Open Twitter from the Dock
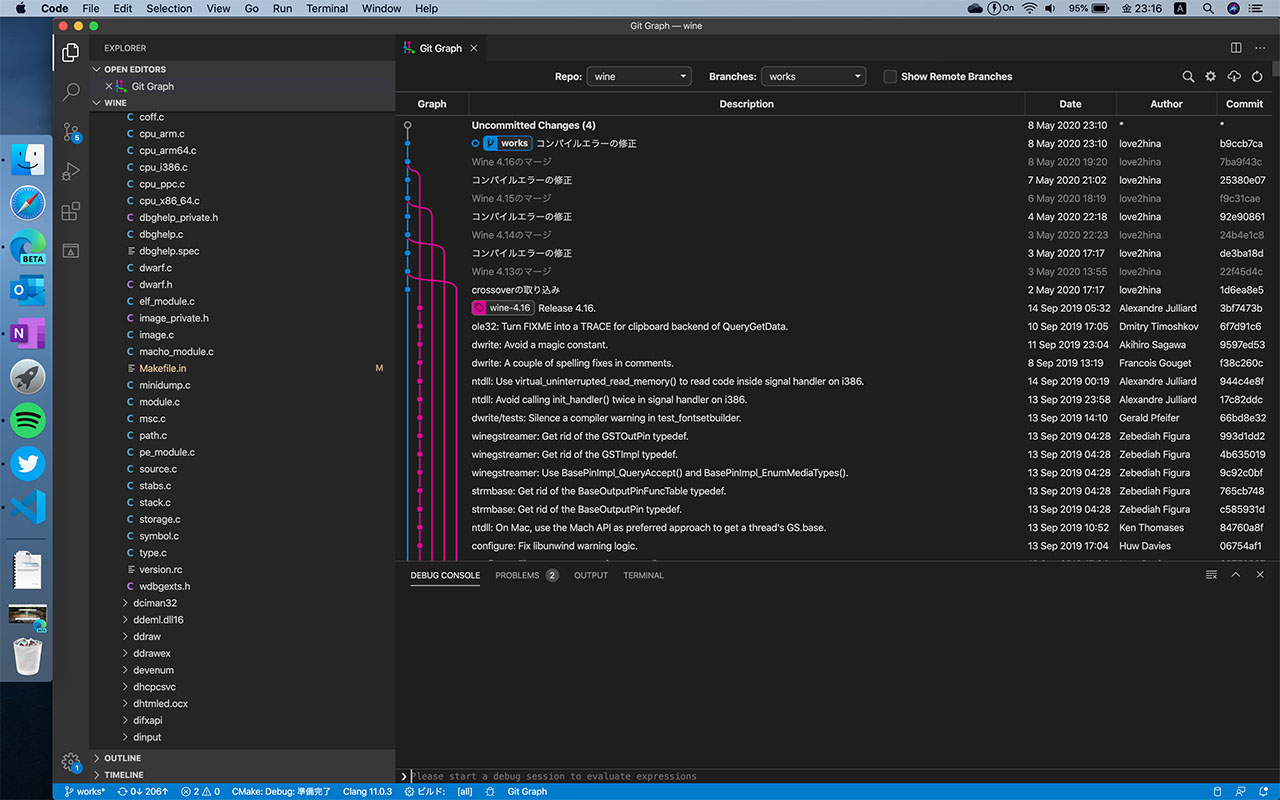 (28, 463)
